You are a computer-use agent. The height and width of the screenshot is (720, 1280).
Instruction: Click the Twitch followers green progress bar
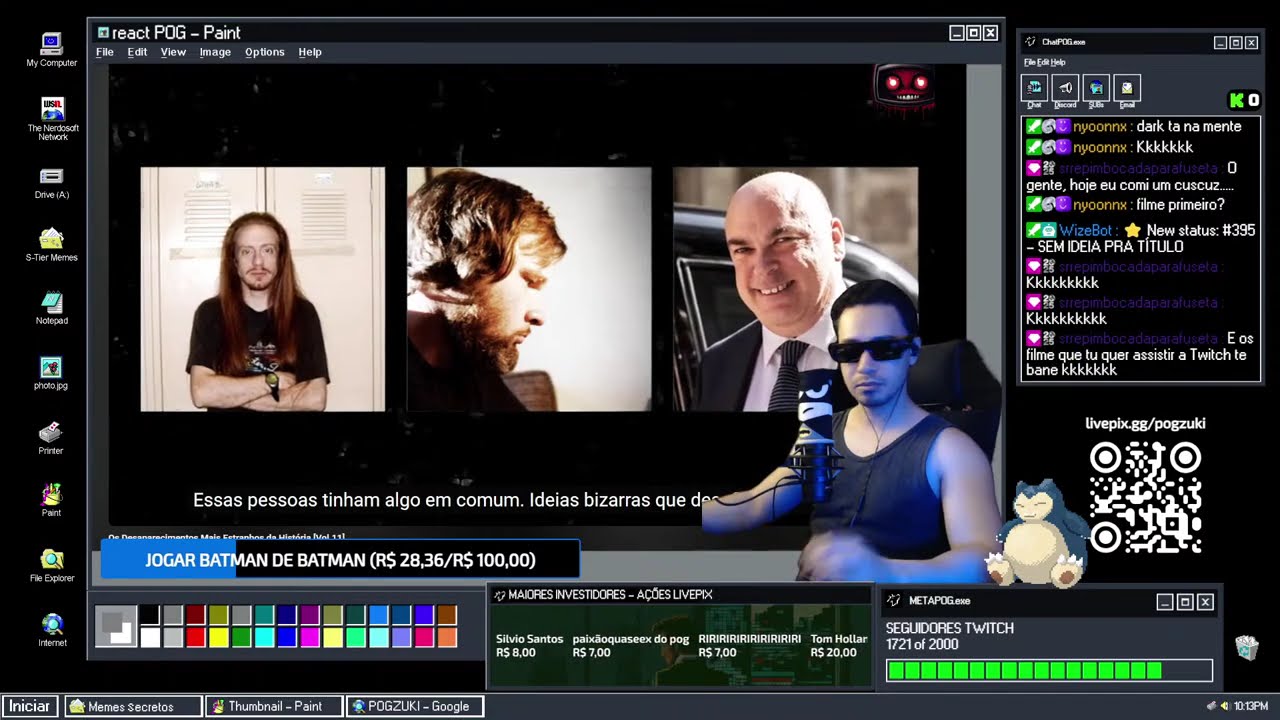(1049, 670)
